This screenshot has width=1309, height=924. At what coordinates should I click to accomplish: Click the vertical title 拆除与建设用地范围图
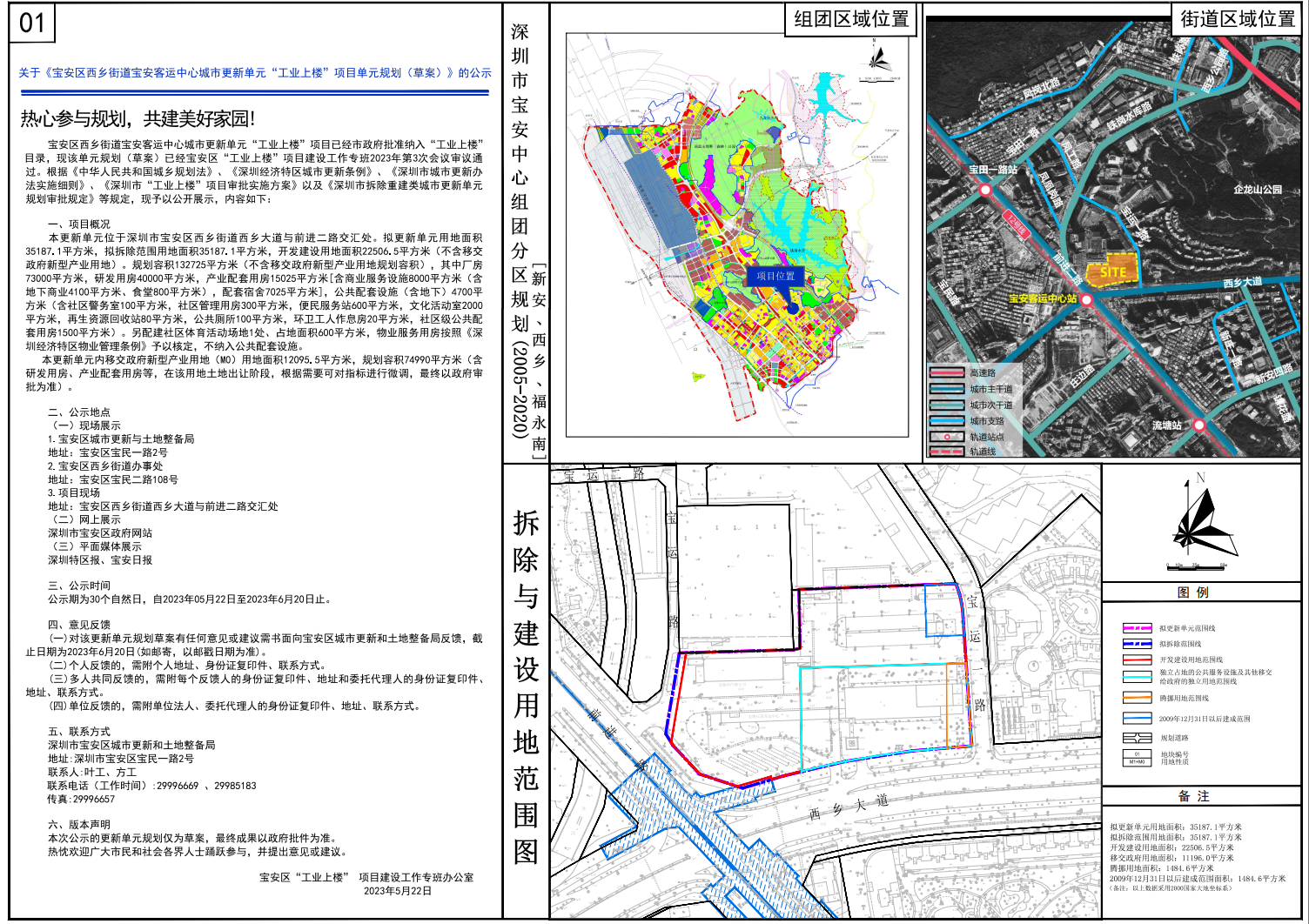pyautogui.click(x=526, y=686)
